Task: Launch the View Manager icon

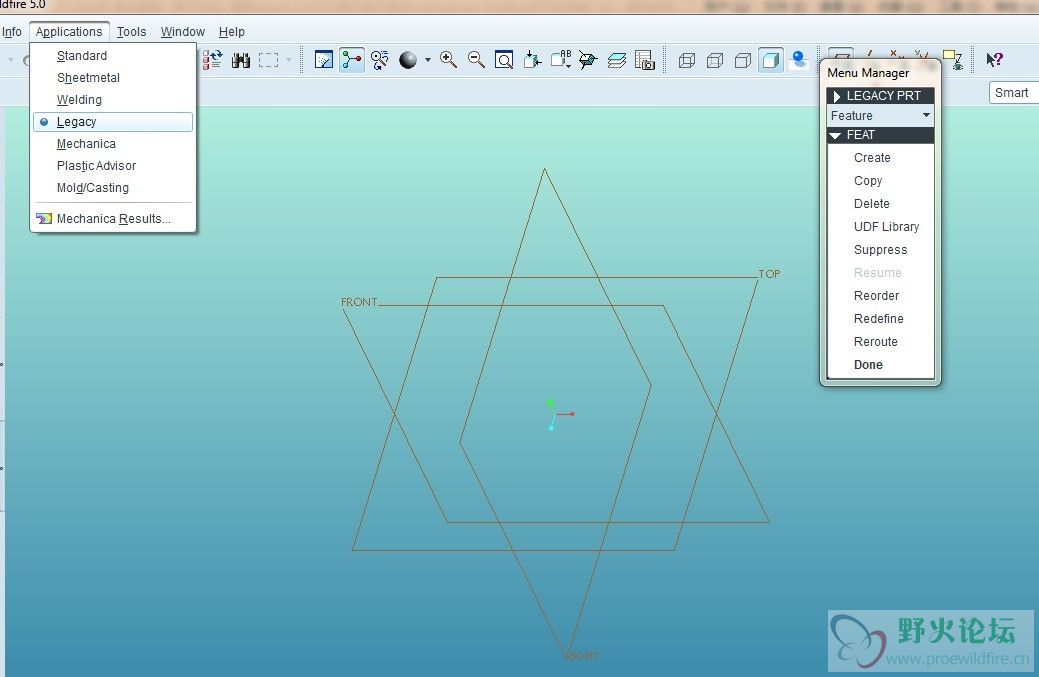Action: [645, 60]
